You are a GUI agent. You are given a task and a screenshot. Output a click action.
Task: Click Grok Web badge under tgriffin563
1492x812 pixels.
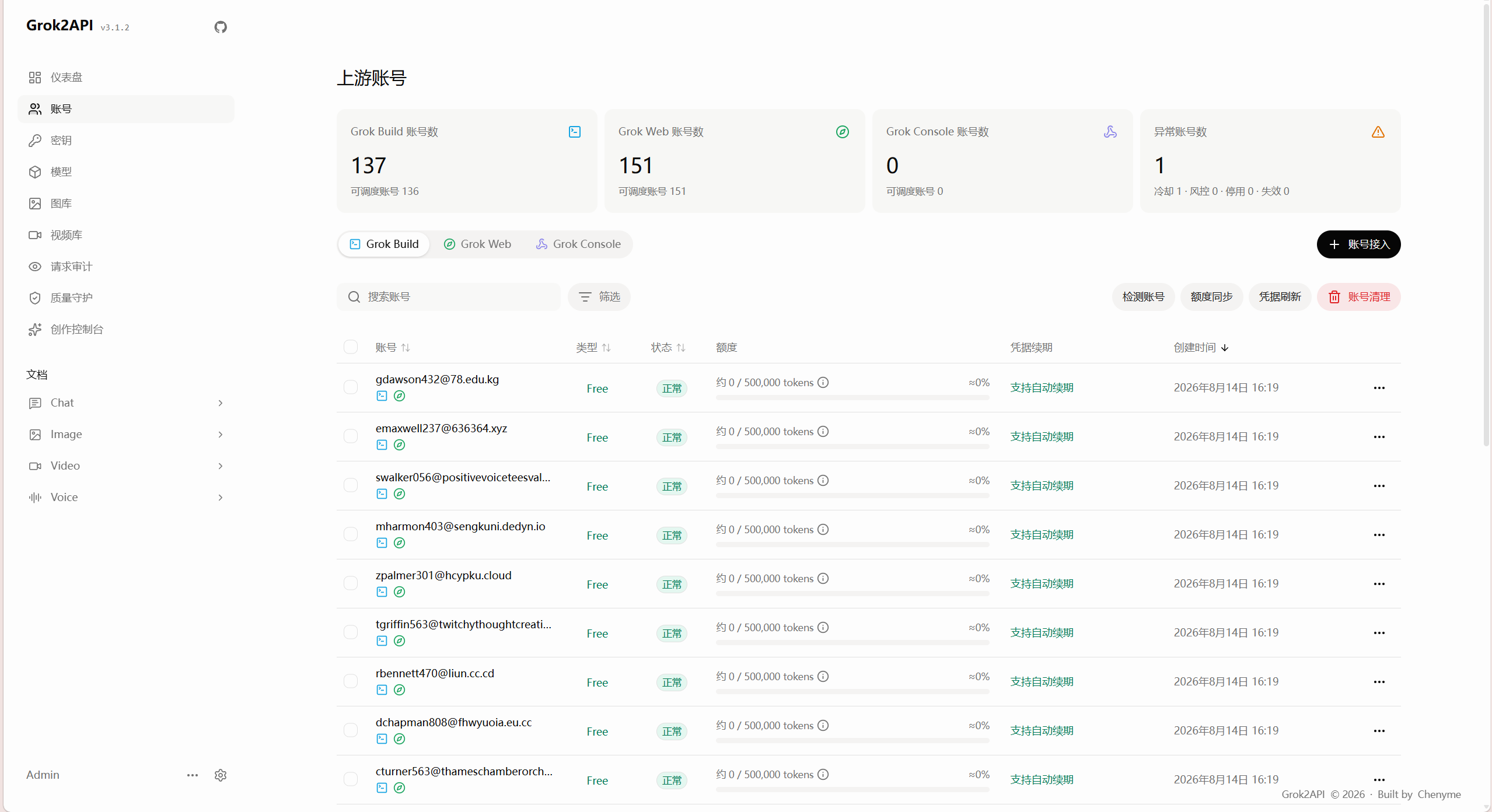coord(399,641)
